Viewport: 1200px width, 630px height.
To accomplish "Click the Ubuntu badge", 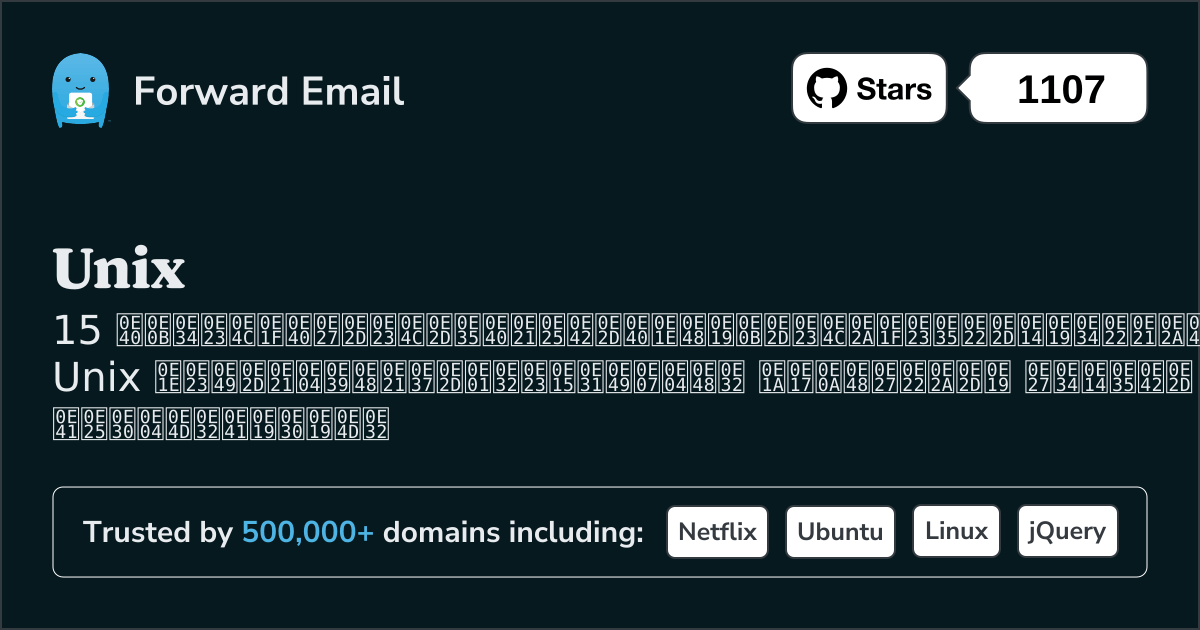I will click(x=840, y=531).
